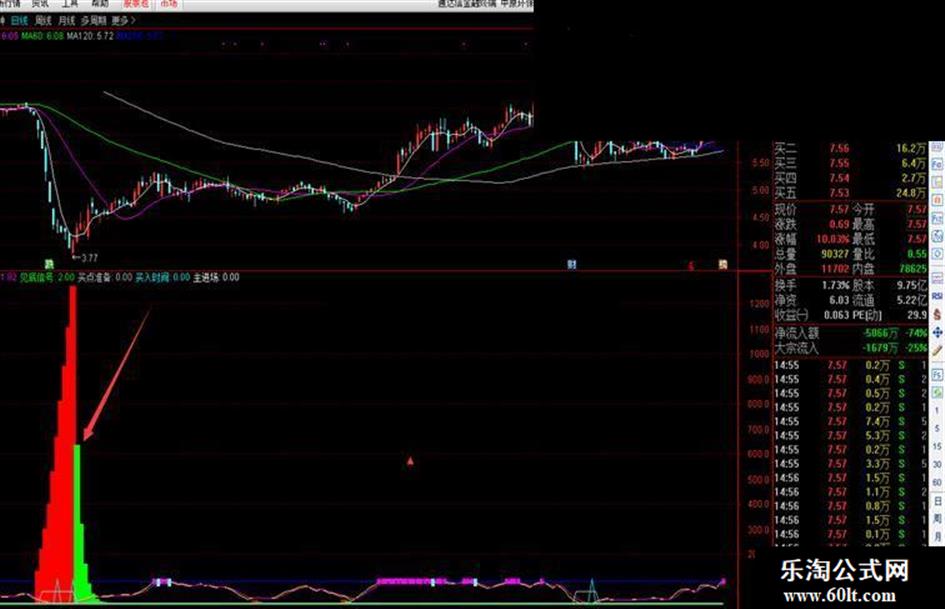Image resolution: width=945 pixels, height=609 pixels.
Task: Click the 买三 7.55 order book row
Action: [850, 163]
